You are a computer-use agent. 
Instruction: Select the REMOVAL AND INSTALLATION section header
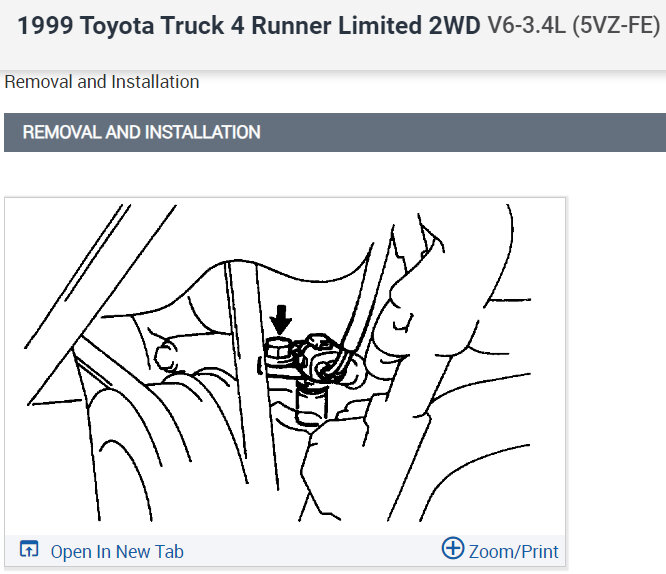click(335, 132)
